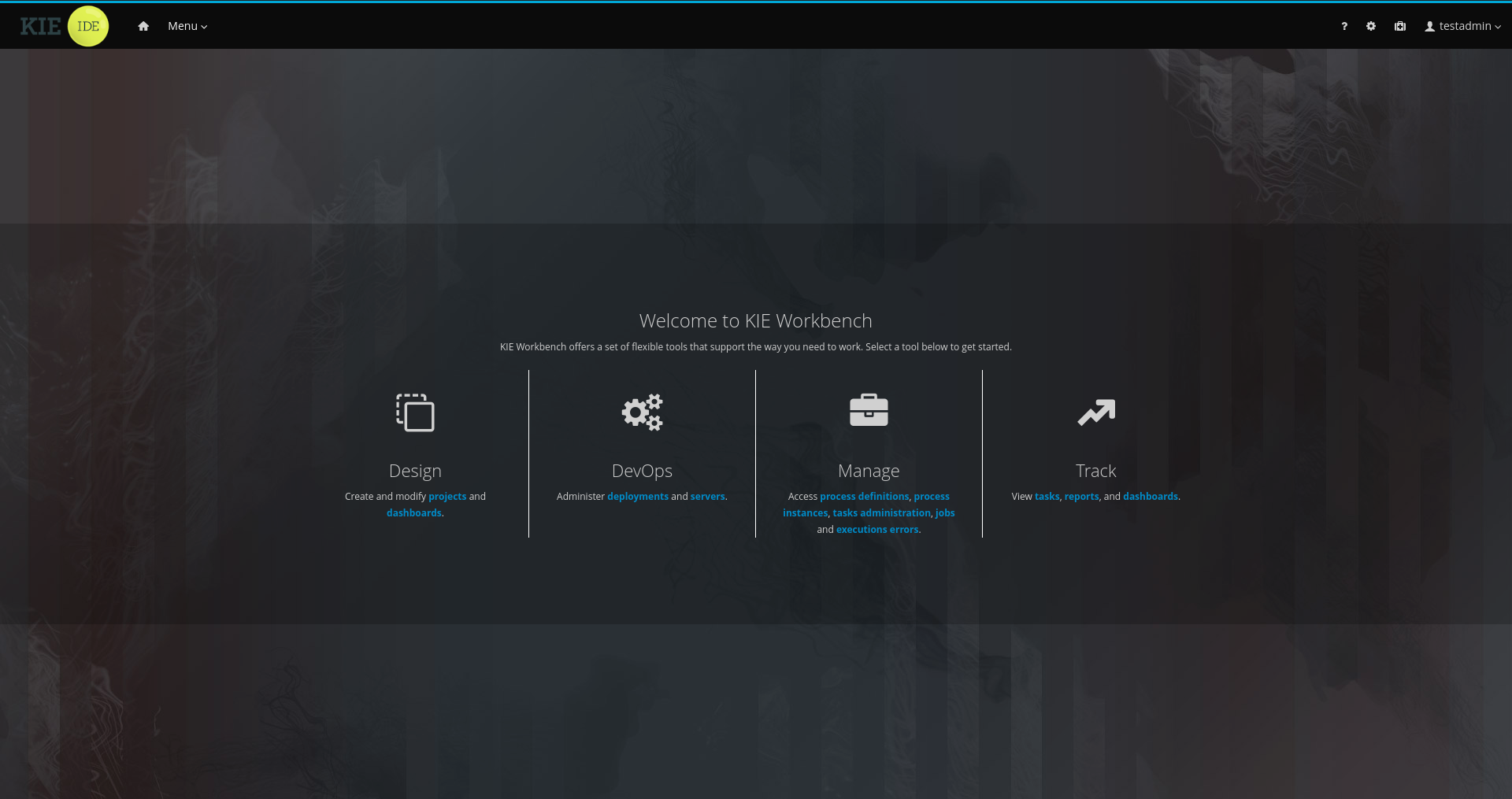
Task: Click the 'KIE Workbench offers a set' description
Action: 756,347
